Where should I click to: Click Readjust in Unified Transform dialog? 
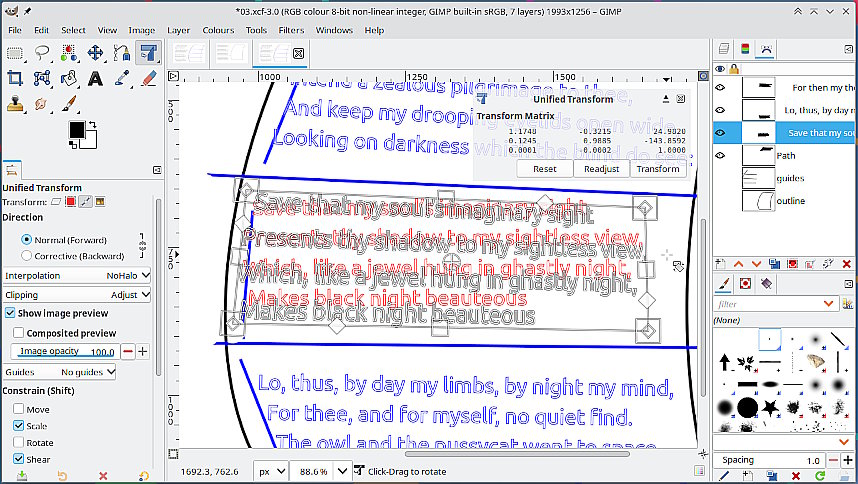(x=601, y=169)
